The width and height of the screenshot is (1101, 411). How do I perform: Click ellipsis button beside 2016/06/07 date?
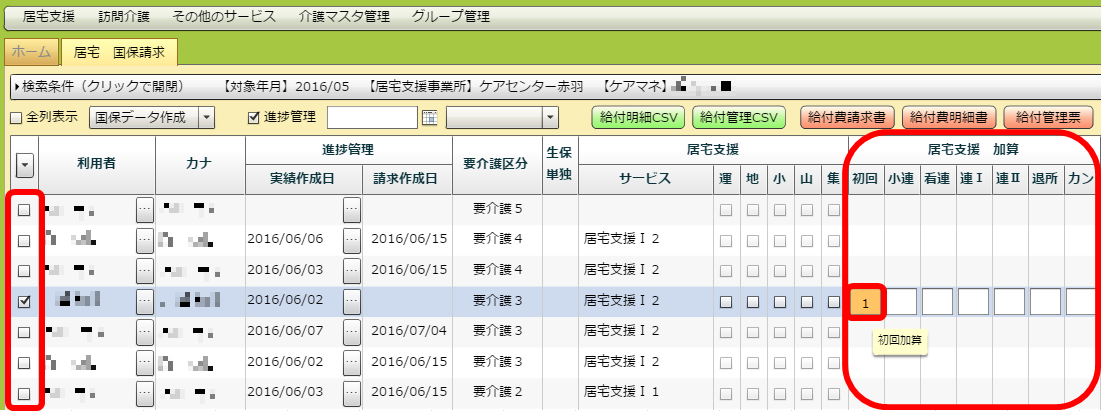pos(351,331)
